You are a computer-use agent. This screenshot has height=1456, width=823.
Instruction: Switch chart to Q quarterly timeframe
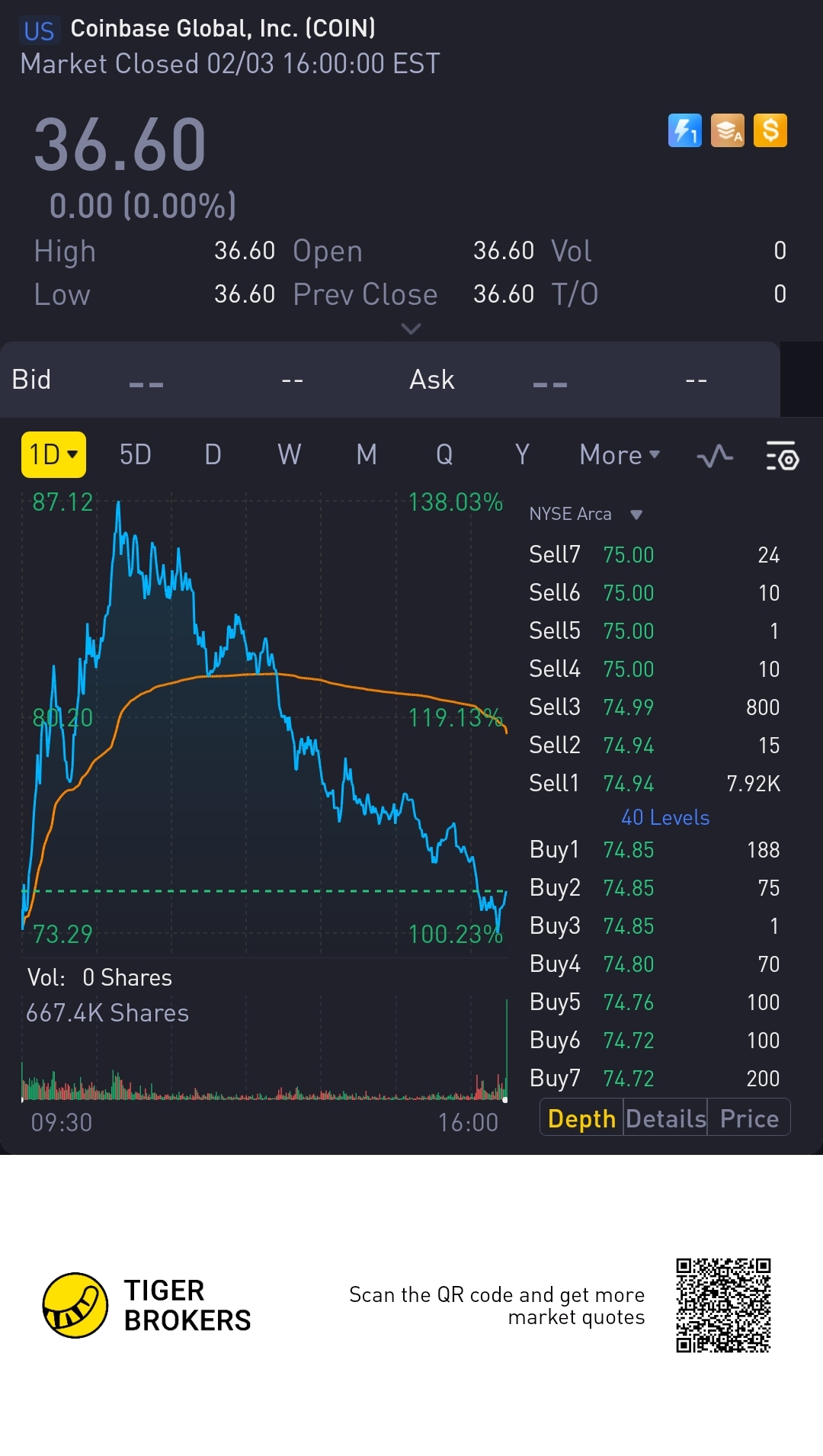[x=444, y=455]
